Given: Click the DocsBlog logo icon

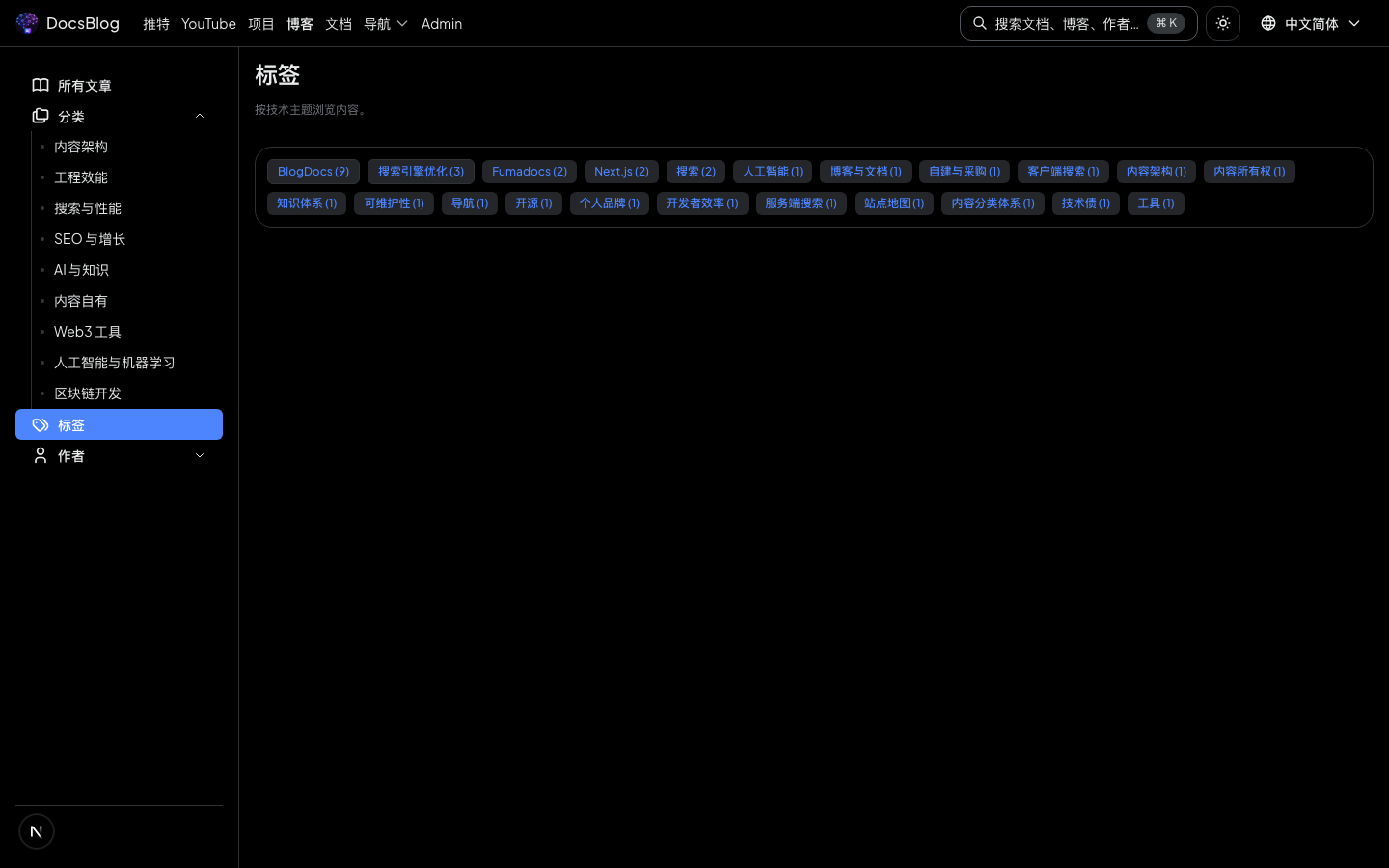Looking at the screenshot, I should coord(27,23).
